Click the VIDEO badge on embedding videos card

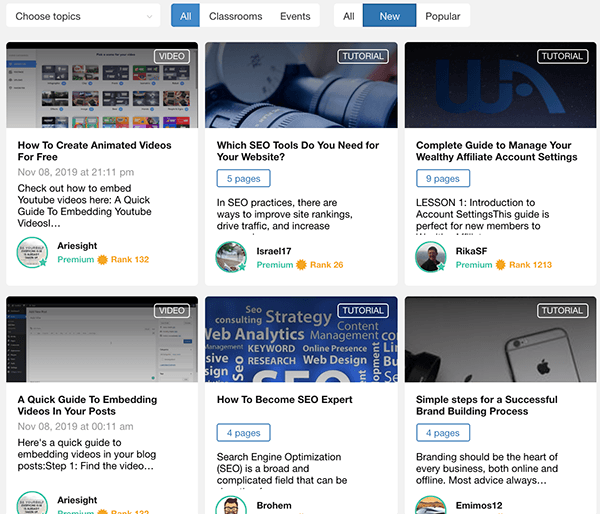pos(172,310)
